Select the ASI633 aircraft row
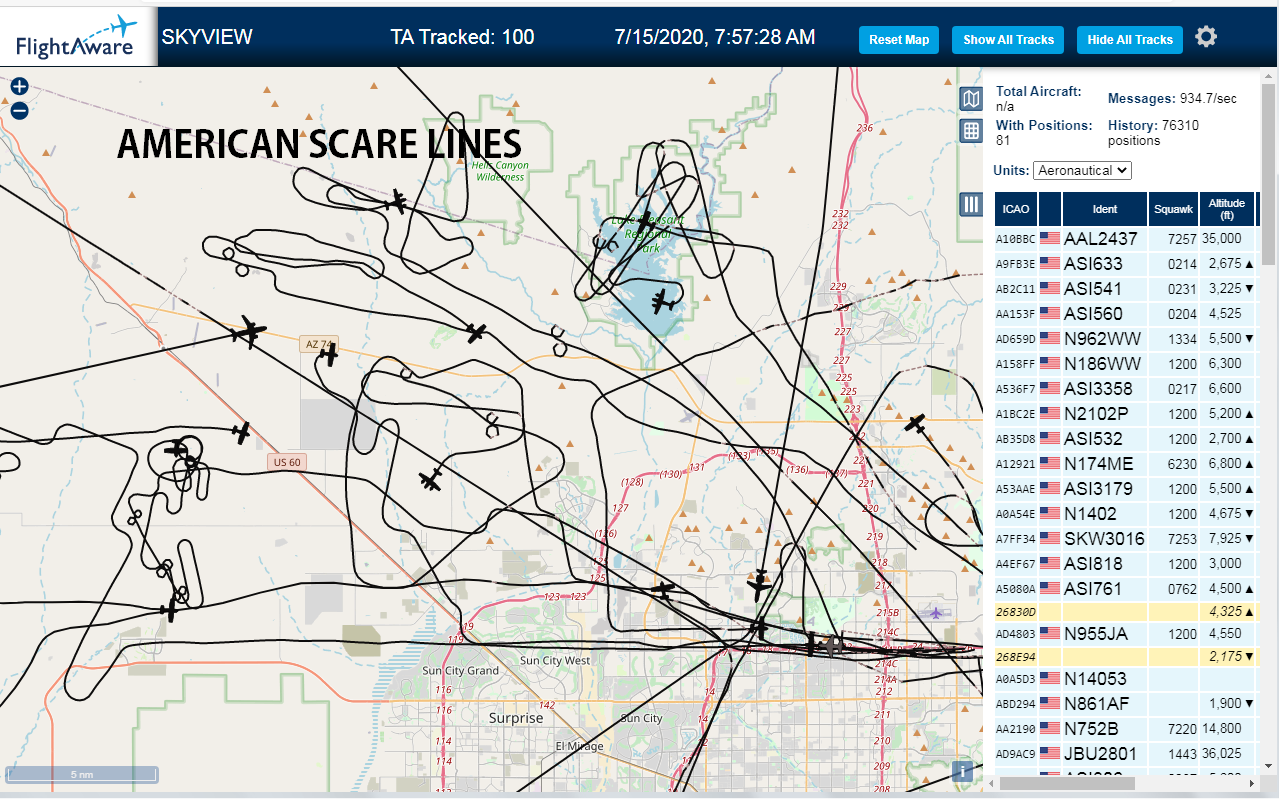The height and width of the screenshot is (799, 1279). click(x=1125, y=264)
